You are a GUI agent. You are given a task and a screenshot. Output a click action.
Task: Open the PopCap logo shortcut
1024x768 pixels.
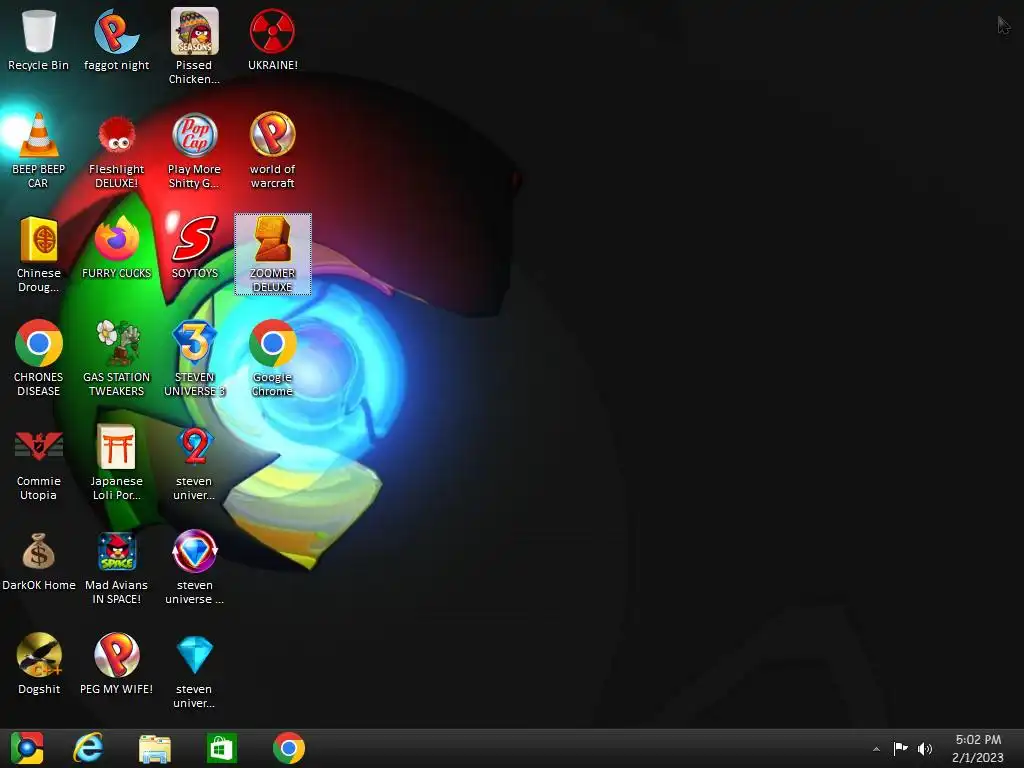click(194, 150)
